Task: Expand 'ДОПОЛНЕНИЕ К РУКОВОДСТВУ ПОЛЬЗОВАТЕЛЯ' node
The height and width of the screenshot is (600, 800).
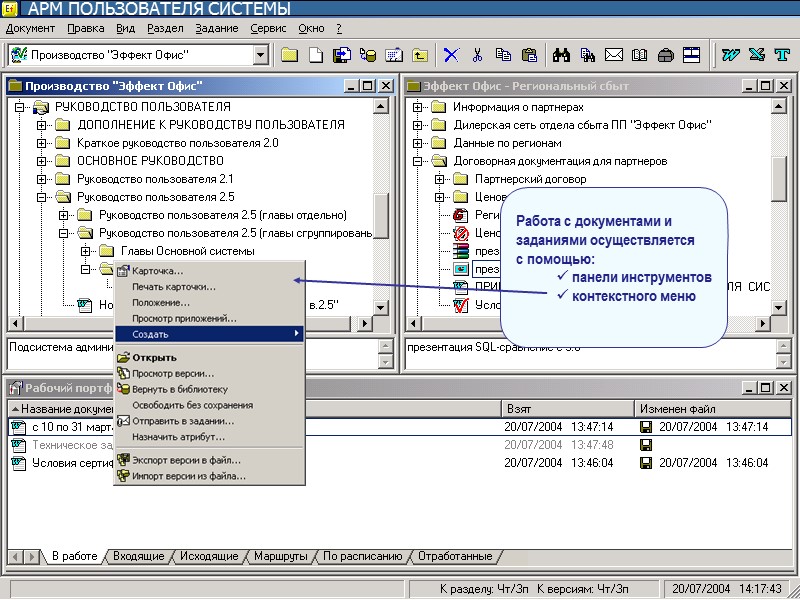Action: coord(41,125)
